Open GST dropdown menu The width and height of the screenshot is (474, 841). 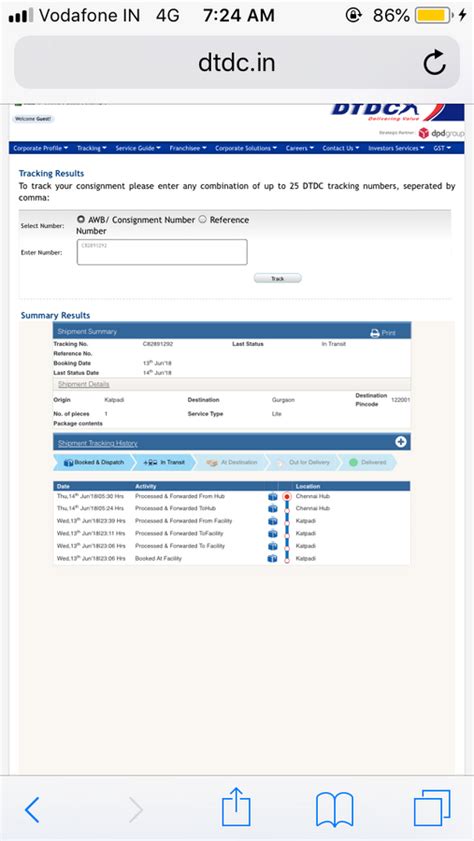[442, 148]
